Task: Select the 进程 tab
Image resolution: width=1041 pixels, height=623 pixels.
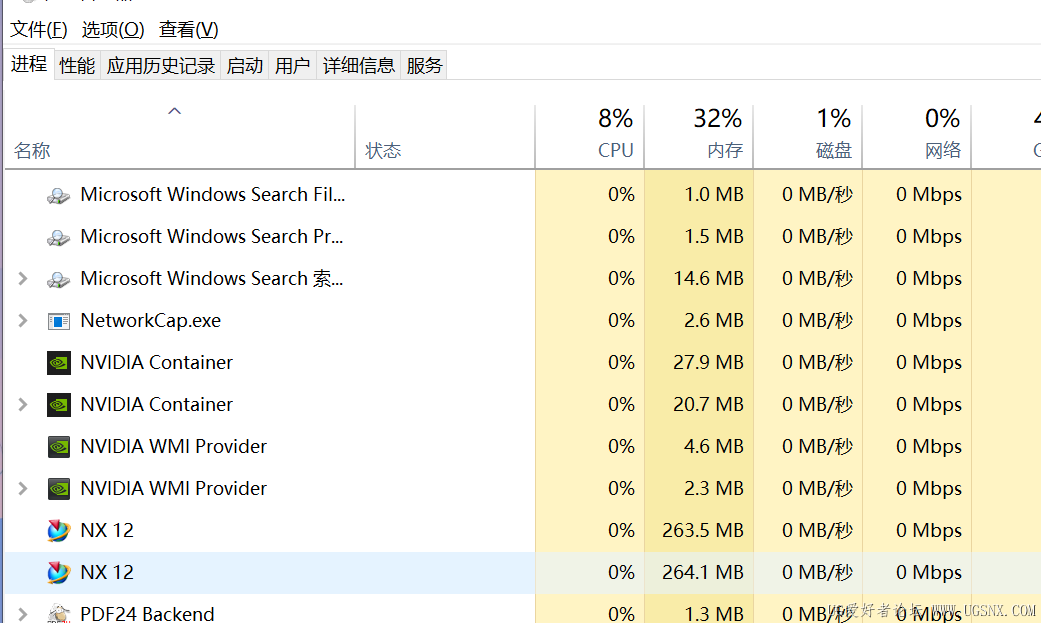Action: pos(29,64)
